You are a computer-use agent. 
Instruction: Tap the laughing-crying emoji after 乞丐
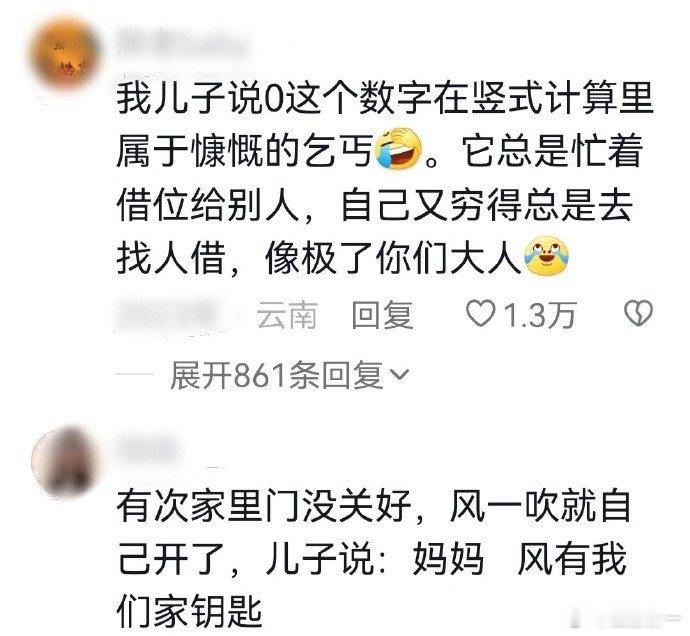tap(399, 150)
